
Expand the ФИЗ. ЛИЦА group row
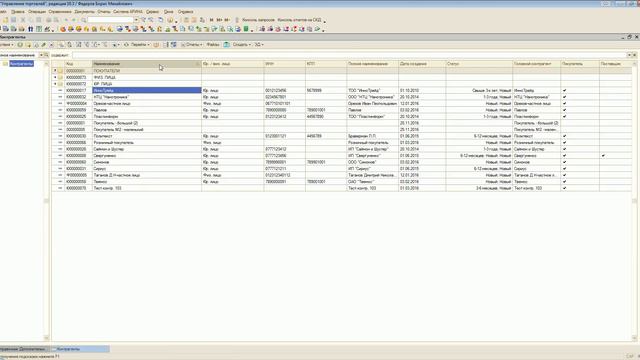tap(55, 77)
